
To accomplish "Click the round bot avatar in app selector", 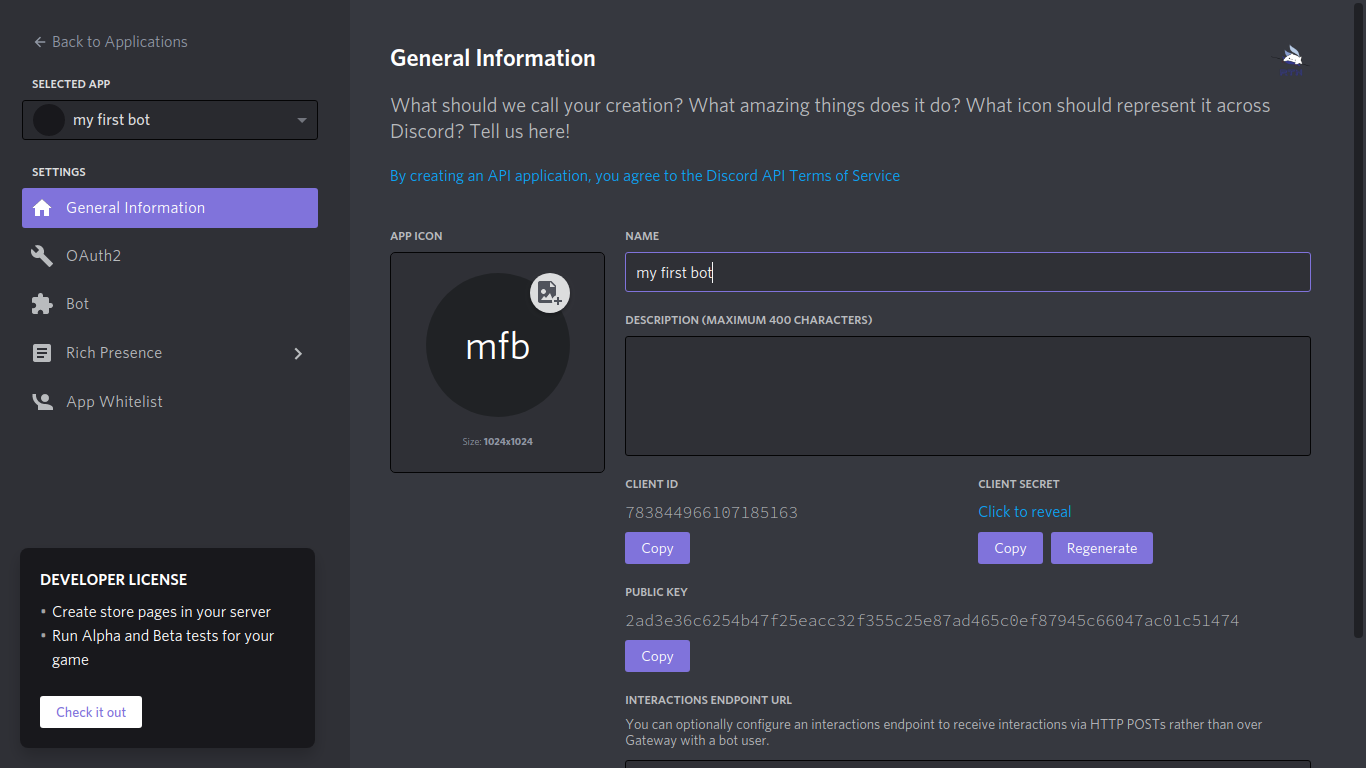I will [49, 120].
